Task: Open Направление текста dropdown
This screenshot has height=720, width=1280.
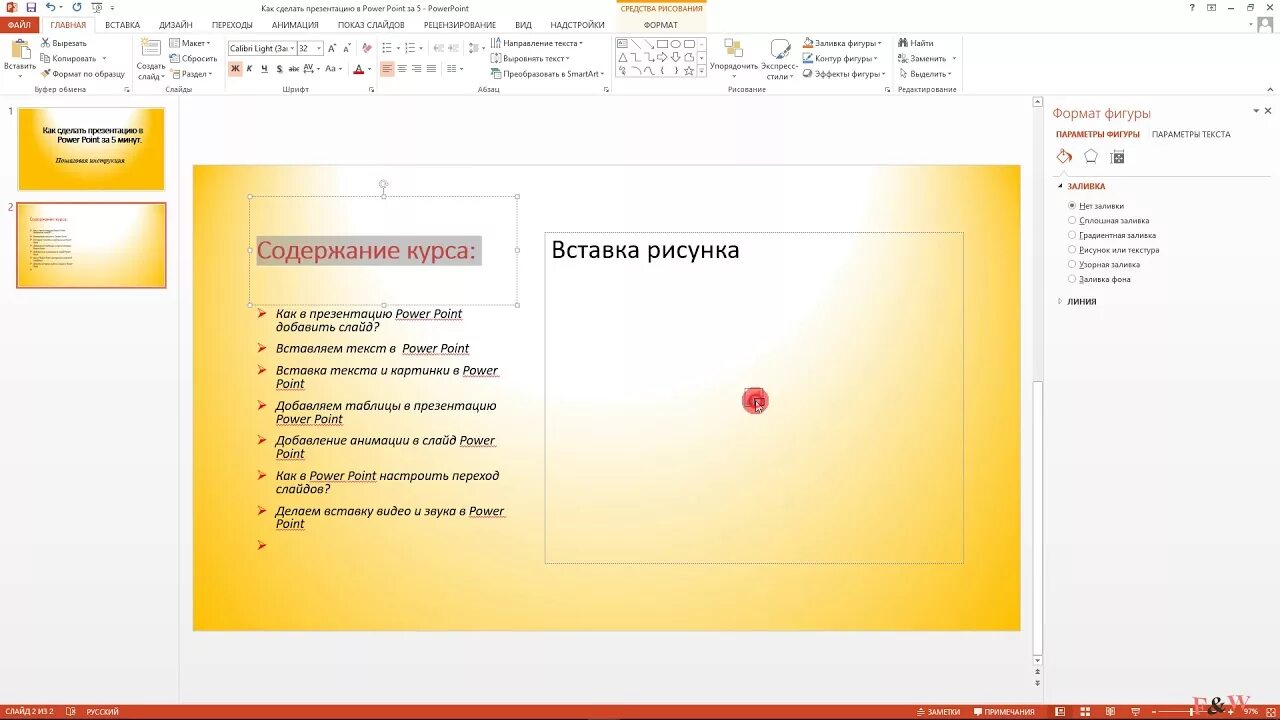Action: click(536, 43)
